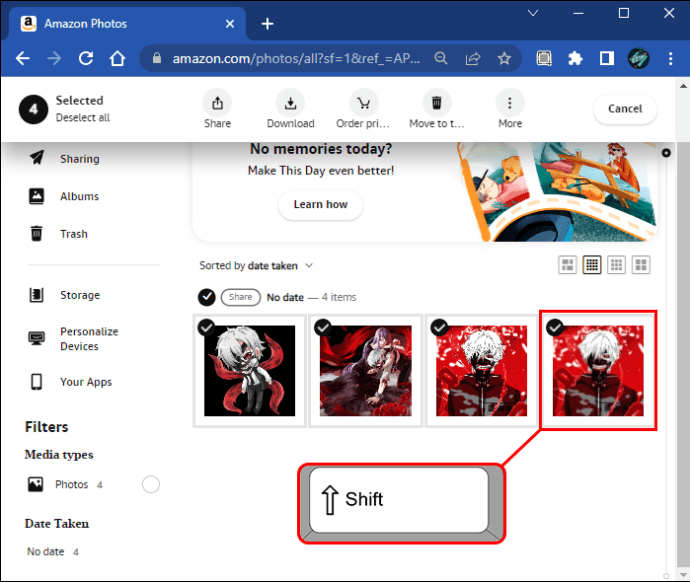
Task: Open the Sorted by date taken dropdown
Action: pyautogui.click(x=256, y=265)
